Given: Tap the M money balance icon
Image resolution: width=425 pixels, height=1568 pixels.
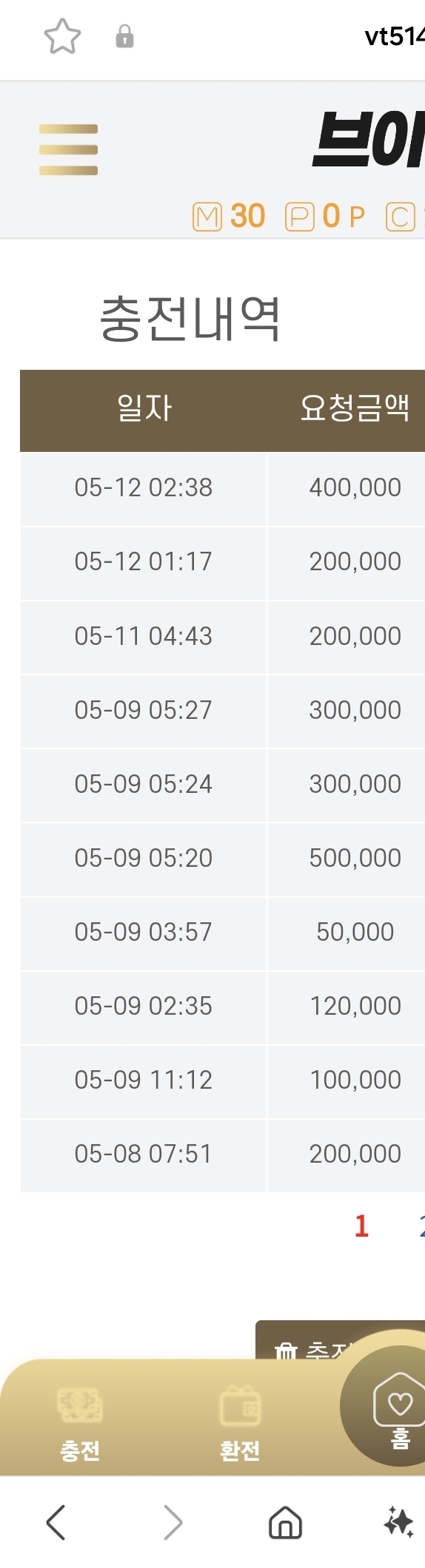Looking at the screenshot, I should 207,217.
